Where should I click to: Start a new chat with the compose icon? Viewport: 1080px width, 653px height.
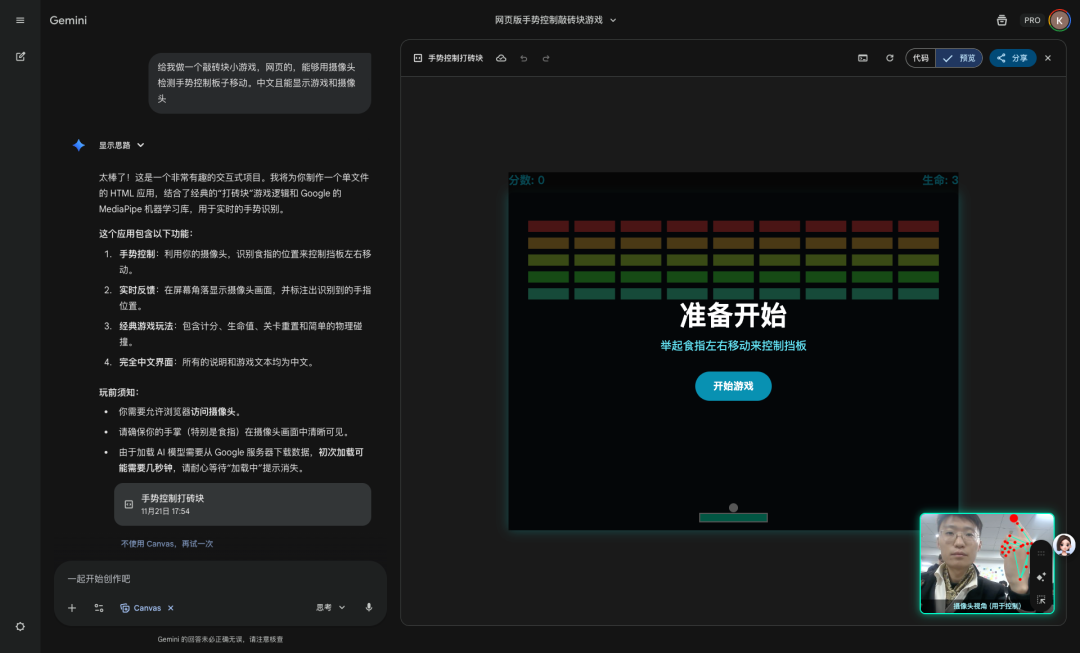[20, 56]
